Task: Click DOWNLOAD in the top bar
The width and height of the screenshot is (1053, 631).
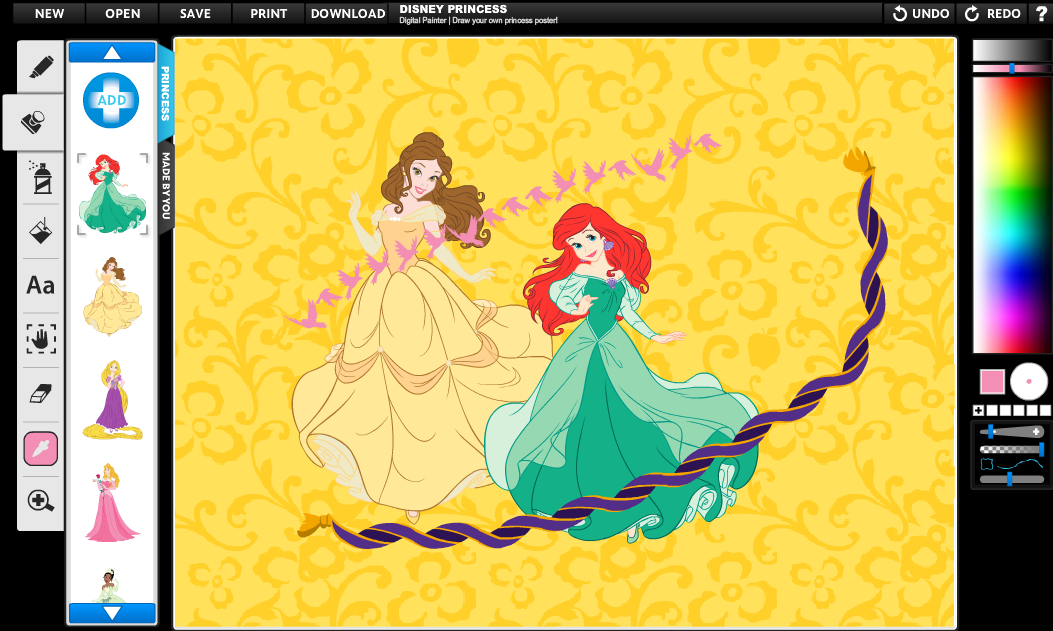Action: pos(348,13)
